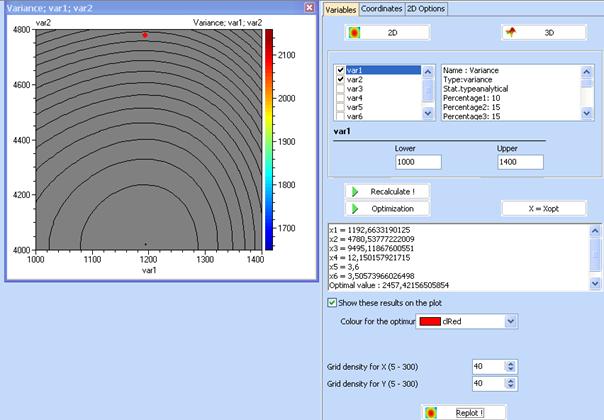Image resolution: width=604 pixels, height=420 pixels.
Task: Click the 3D surface plot icon
Action: (x=511, y=33)
